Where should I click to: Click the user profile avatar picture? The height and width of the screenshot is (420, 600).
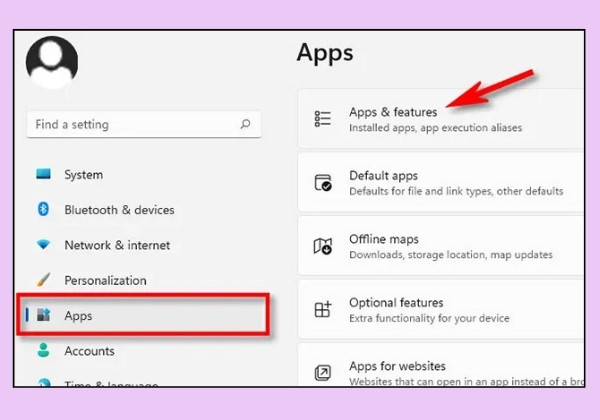tap(52, 62)
